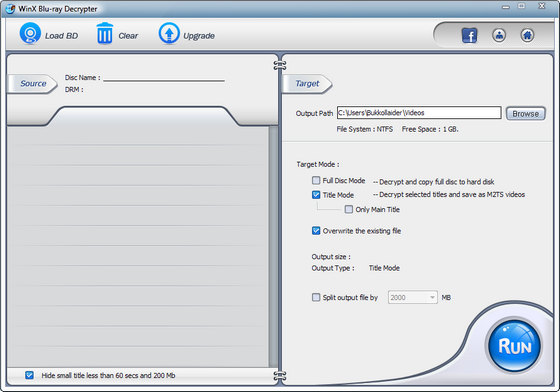Click the 'Target Mode :' label
560x392 pixels.
tap(318, 165)
